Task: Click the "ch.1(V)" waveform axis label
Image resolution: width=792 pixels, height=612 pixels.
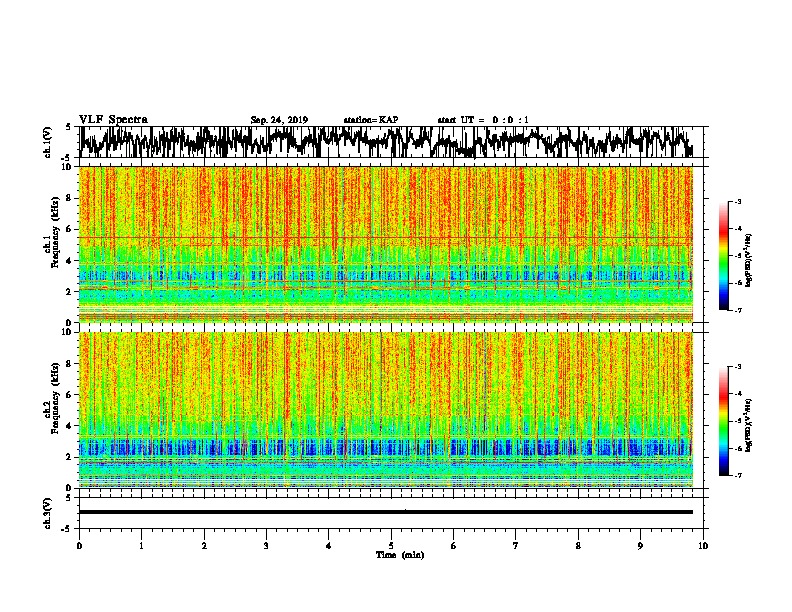Action: click(x=47, y=142)
